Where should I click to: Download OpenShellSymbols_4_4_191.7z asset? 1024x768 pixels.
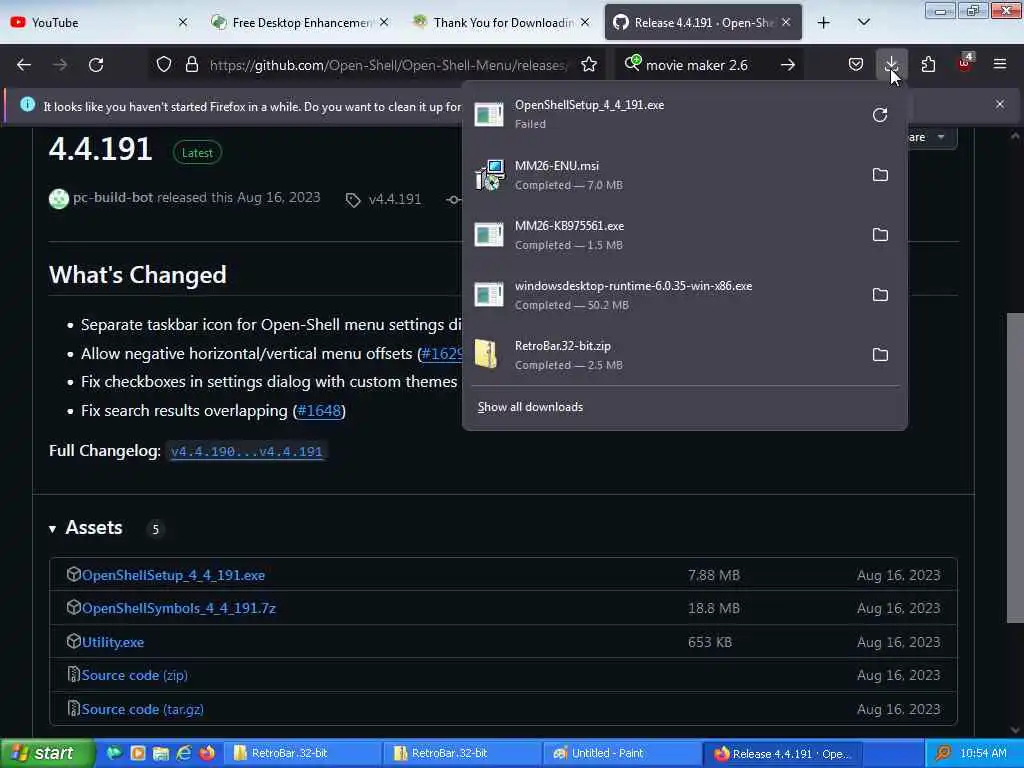(x=178, y=608)
